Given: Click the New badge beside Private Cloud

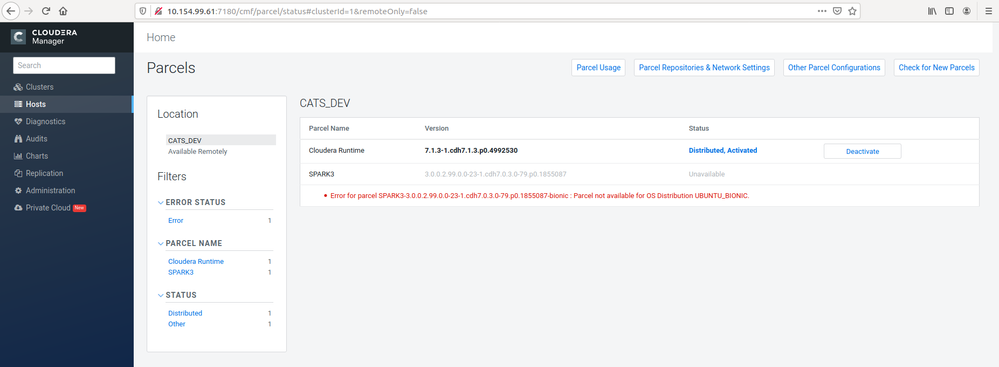Looking at the screenshot, I should [x=79, y=208].
